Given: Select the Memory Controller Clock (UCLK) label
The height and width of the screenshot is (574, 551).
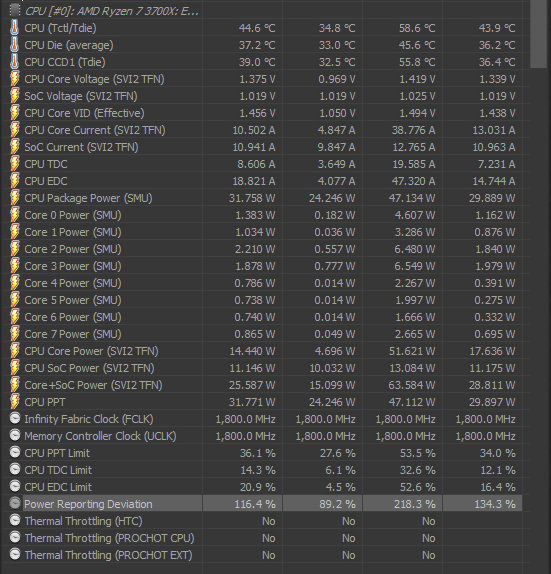Looking at the screenshot, I should point(100,436).
